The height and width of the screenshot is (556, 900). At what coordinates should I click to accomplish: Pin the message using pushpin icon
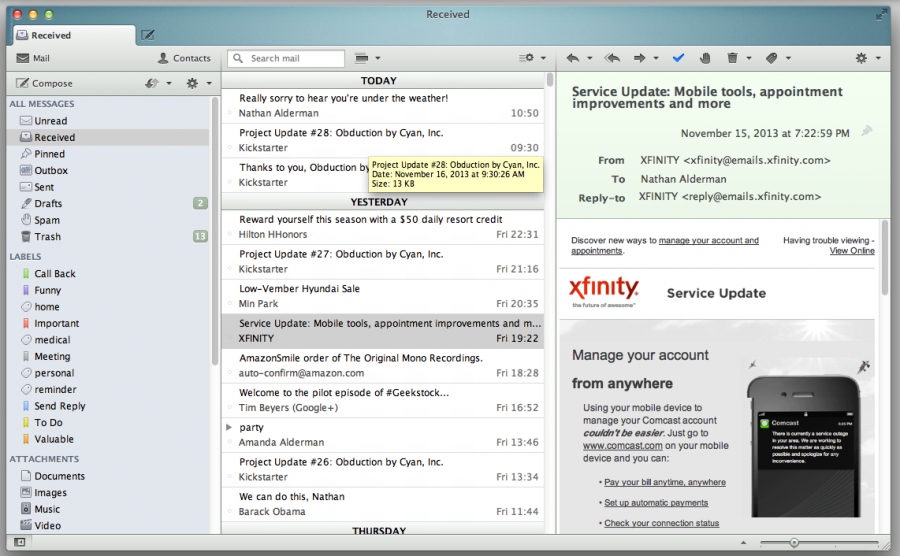(867, 131)
